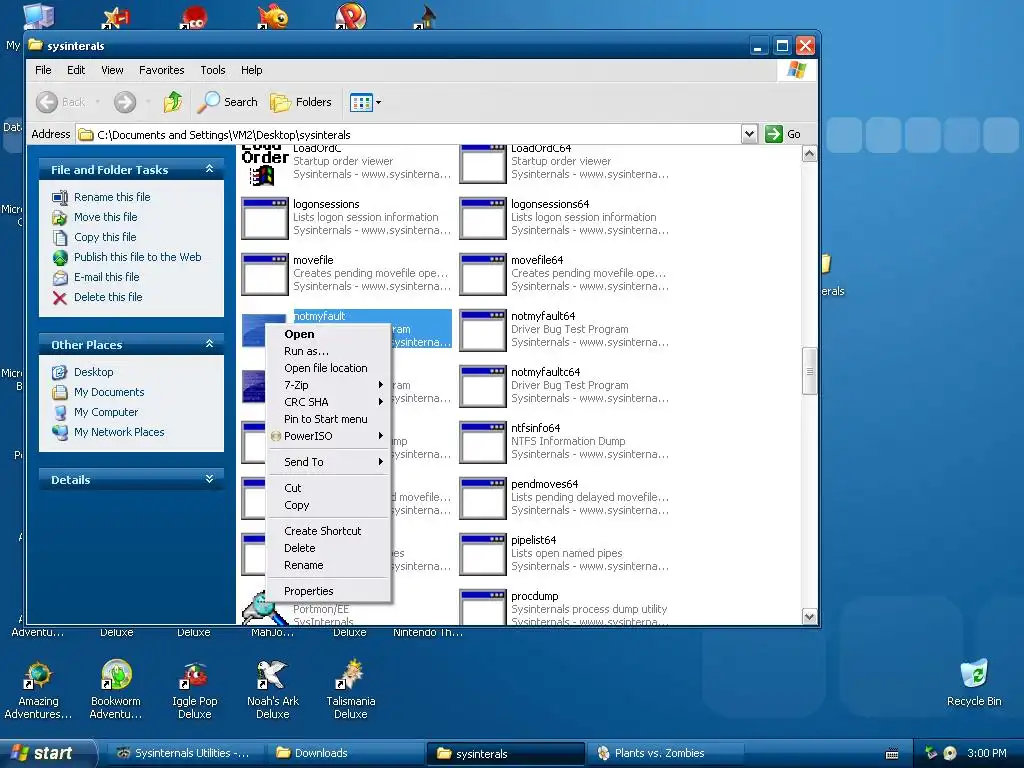Click the green Go button
The width and height of the screenshot is (1024, 768).
pyautogui.click(x=783, y=134)
